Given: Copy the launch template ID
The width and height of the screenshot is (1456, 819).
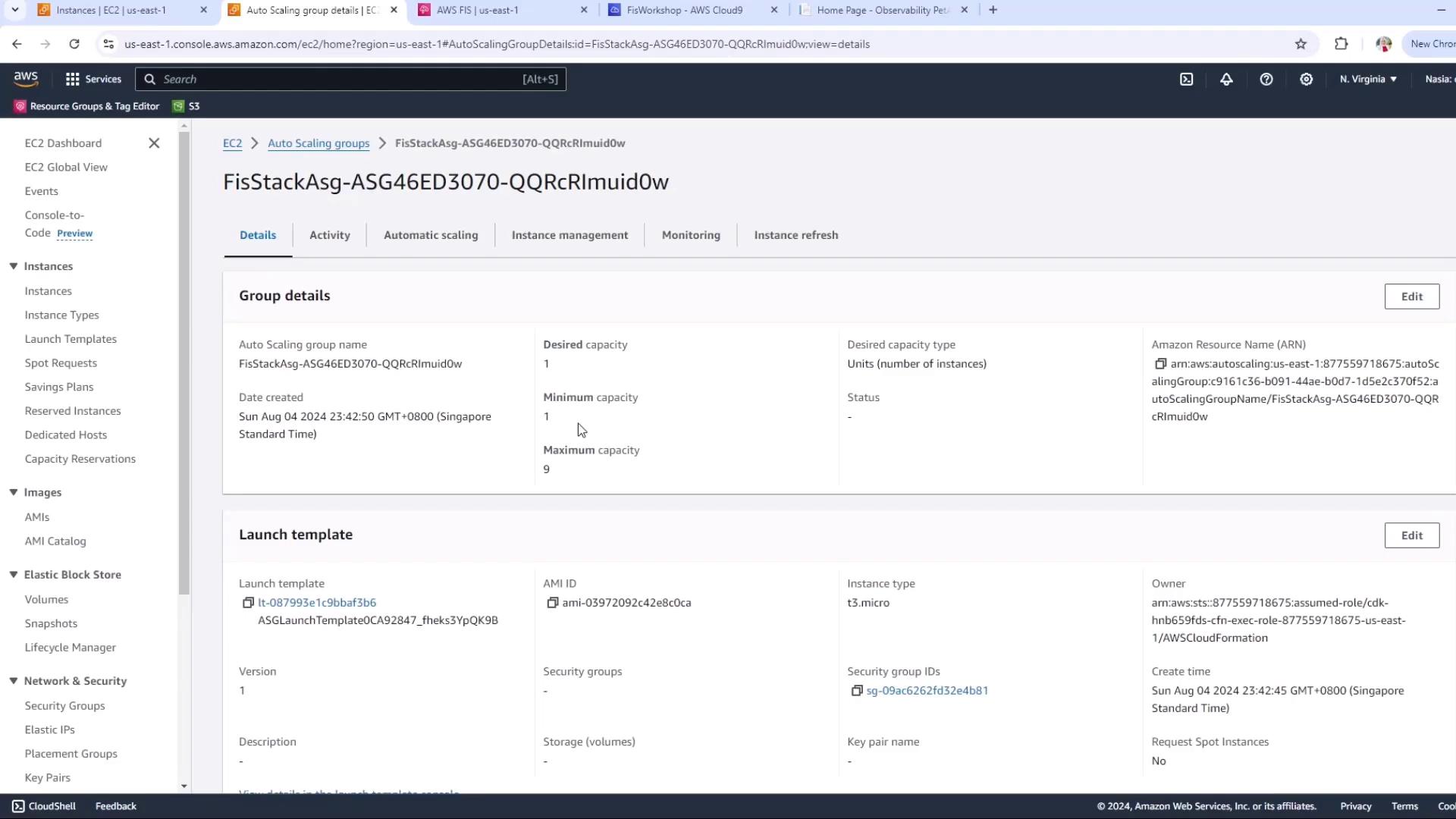Looking at the screenshot, I should coord(247,603).
